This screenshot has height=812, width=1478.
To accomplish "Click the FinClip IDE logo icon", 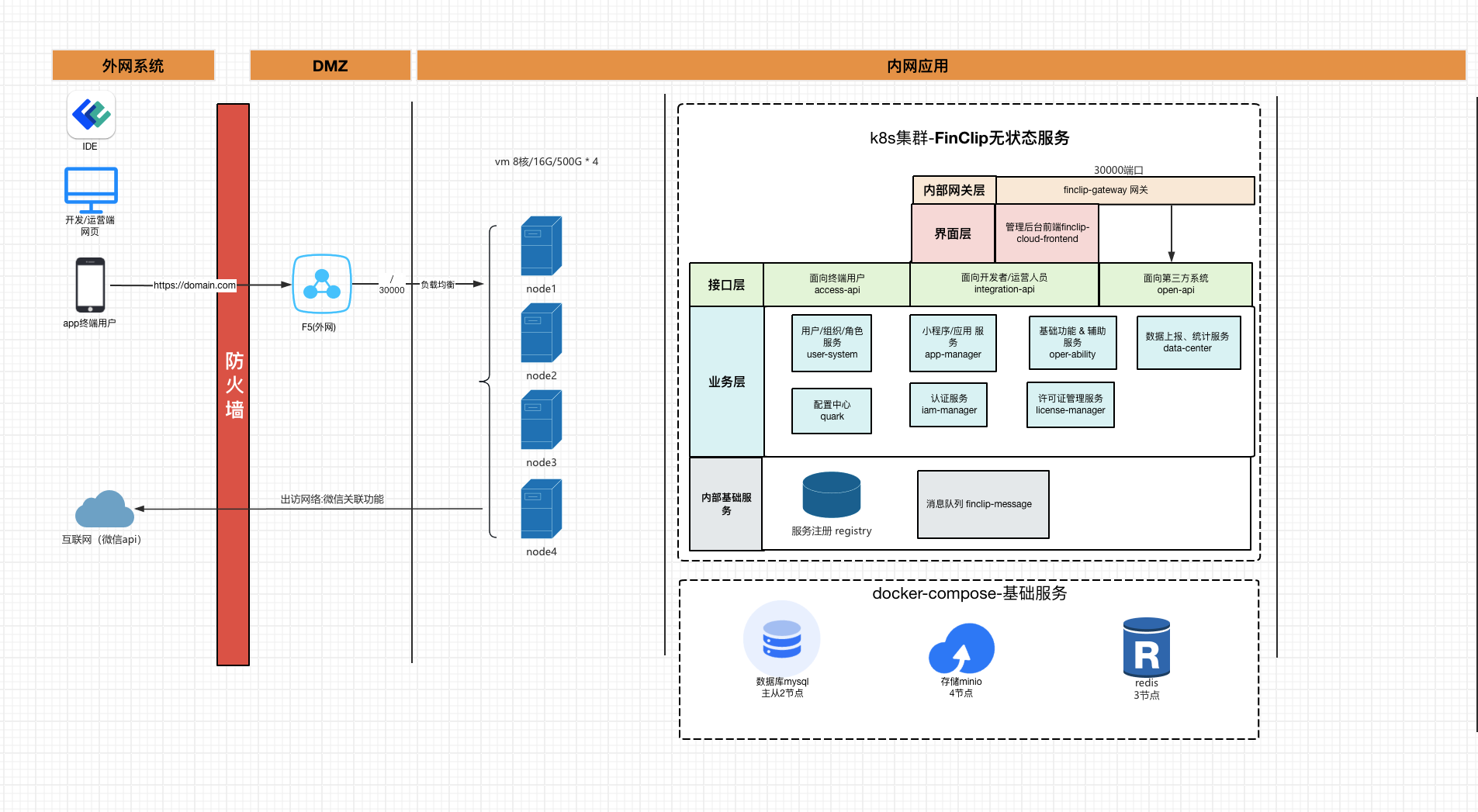I will coord(91,115).
